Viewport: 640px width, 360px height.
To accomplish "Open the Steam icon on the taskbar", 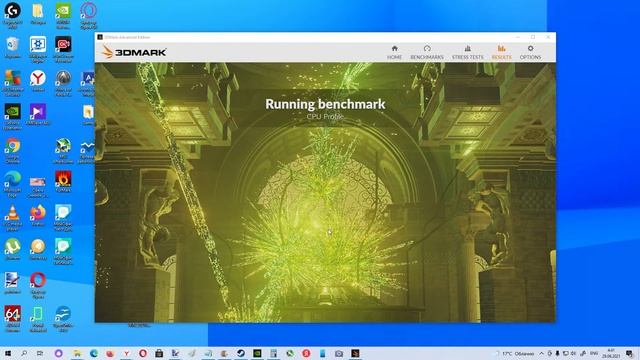I will point(241,353).
